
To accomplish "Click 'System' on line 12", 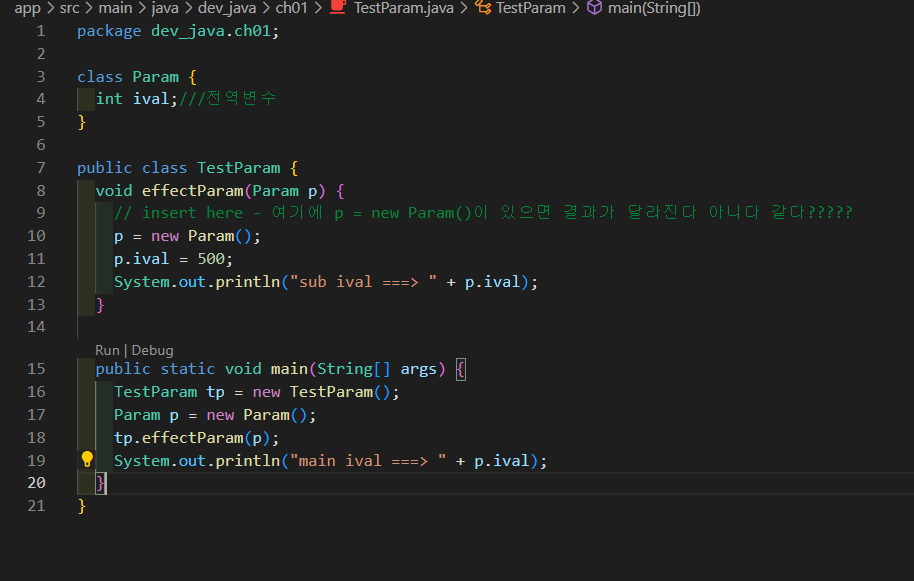I will pyautogui.click(x=142, y=282).
